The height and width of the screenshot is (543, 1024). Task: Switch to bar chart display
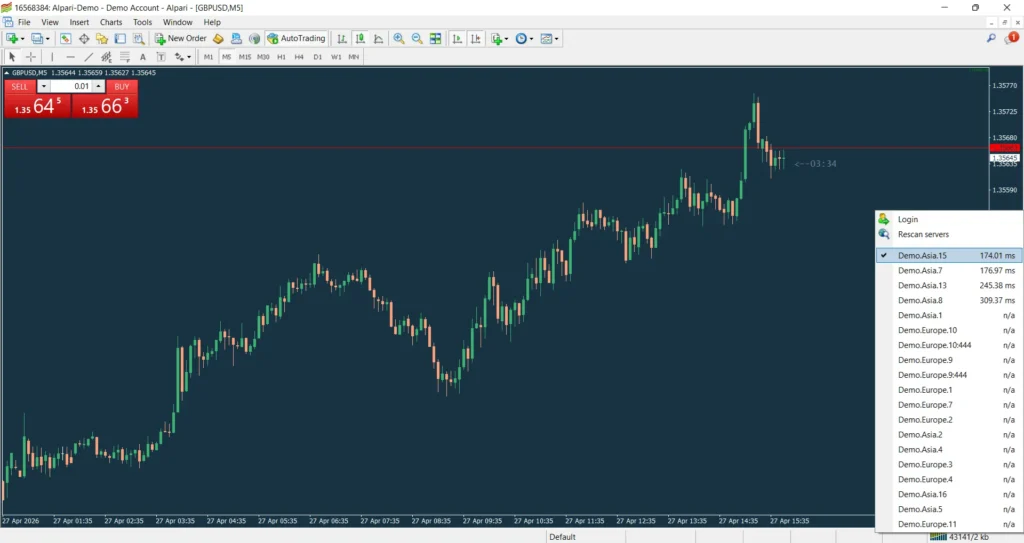tap(342, 39)
